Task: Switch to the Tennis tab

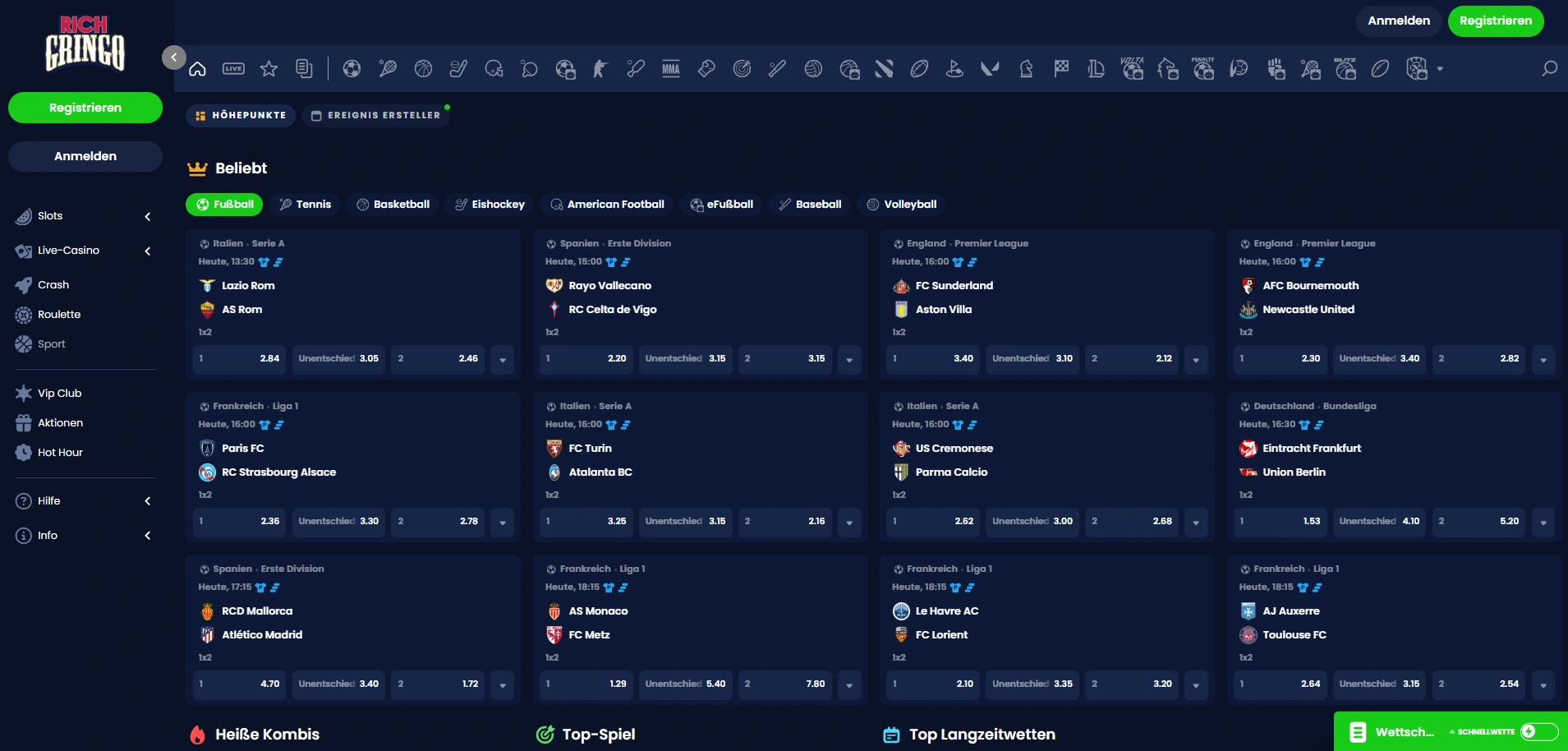Action: pos(306,205)
